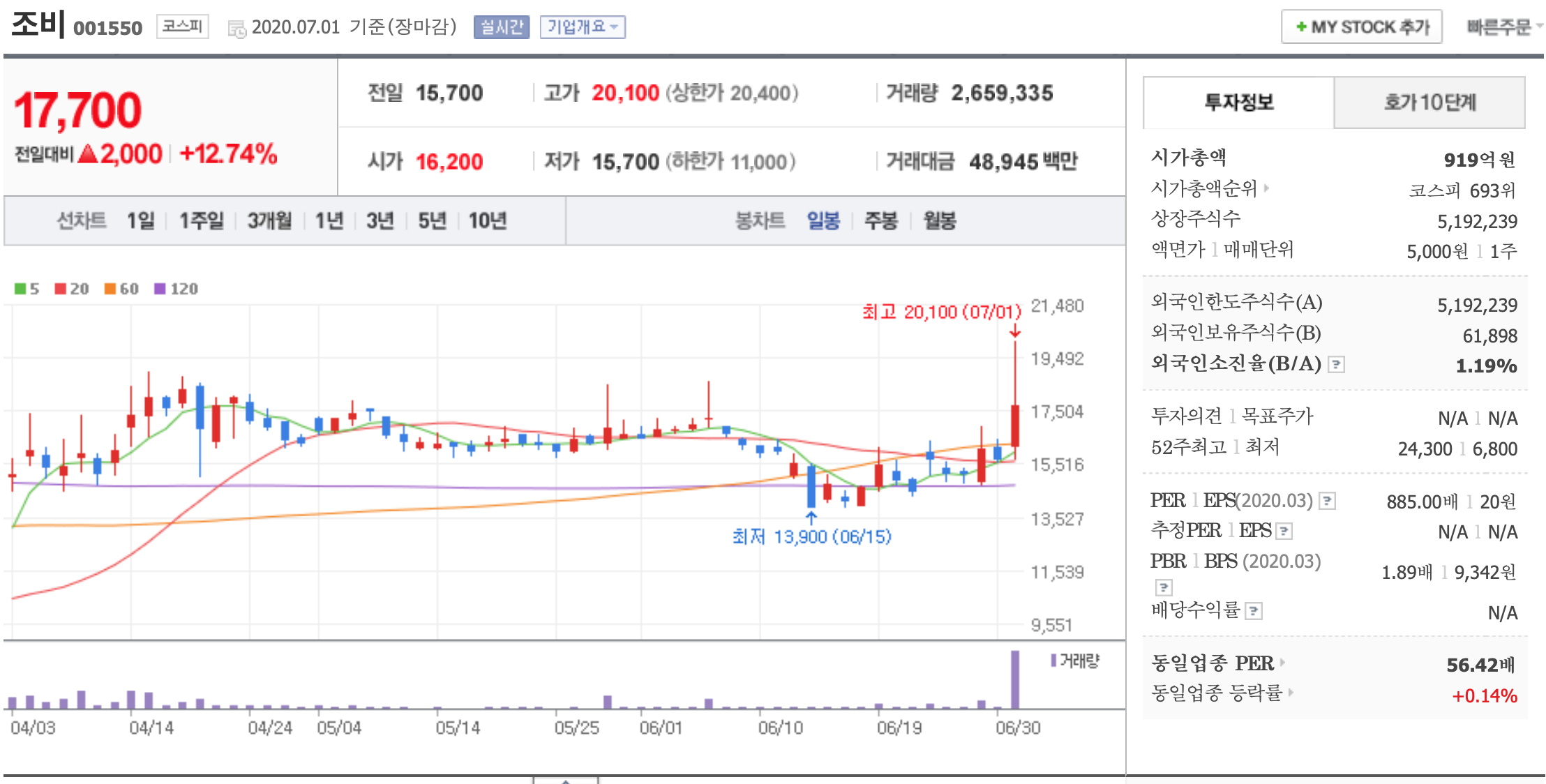
Task: Click the red 20-day moving average legend swatch
Action: tap(61, 289)
